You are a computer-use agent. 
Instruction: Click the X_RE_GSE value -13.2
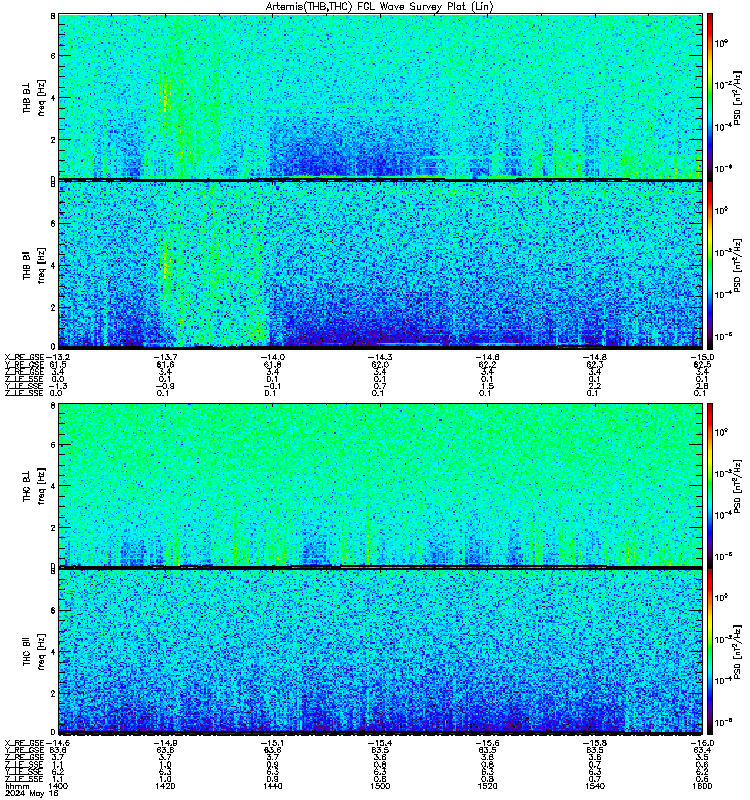tap(58, 357)
